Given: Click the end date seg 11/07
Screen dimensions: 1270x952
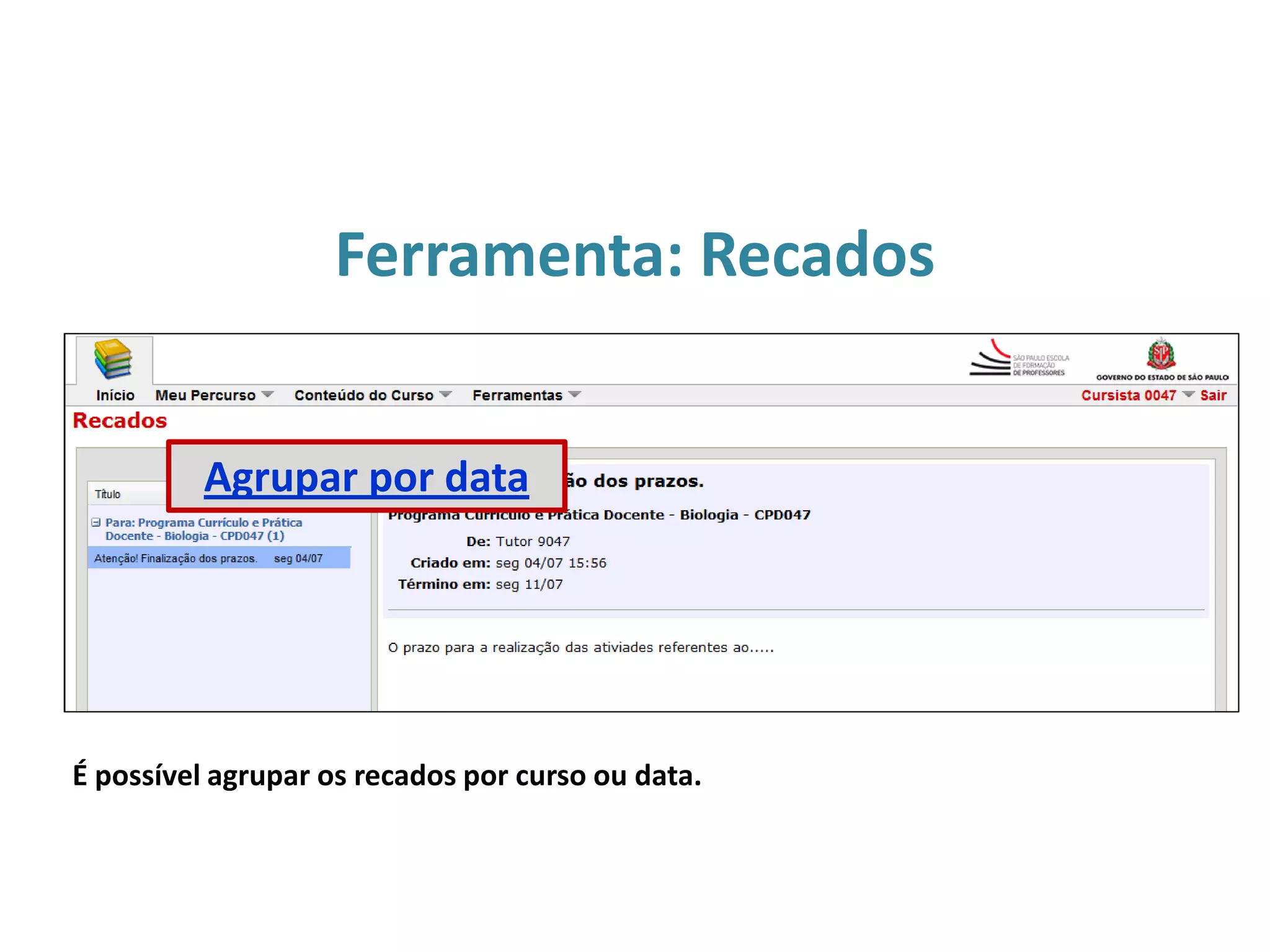Looking at the screenshot, I should click(530, 584).
